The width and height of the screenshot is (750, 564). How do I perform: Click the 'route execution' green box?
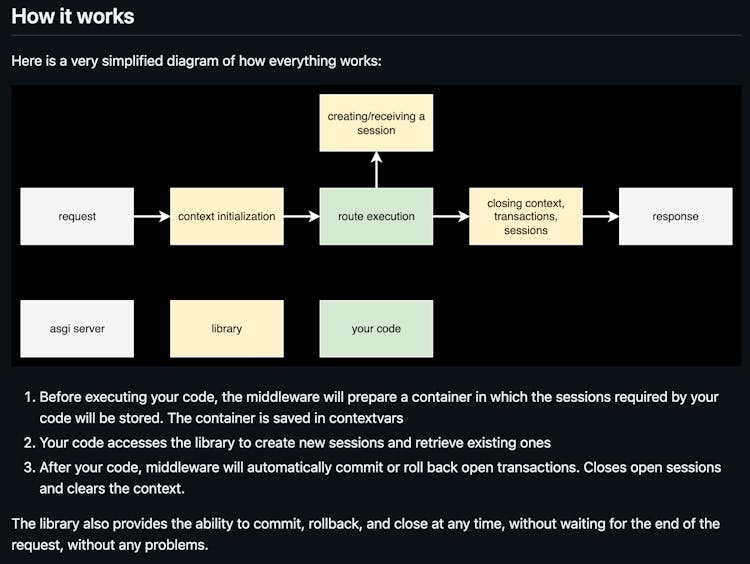376,216
